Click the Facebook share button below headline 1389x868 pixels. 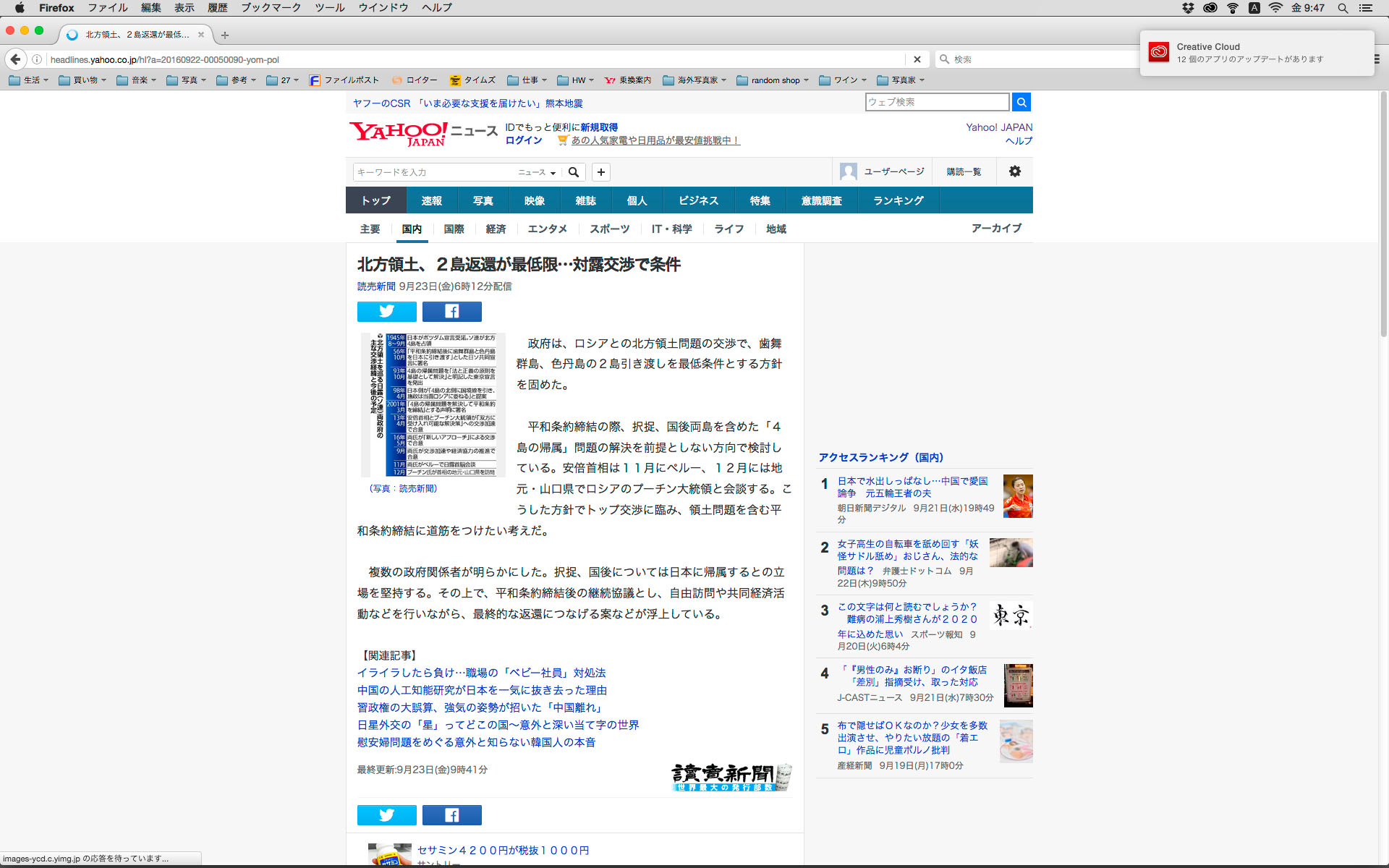pos(451,311)
